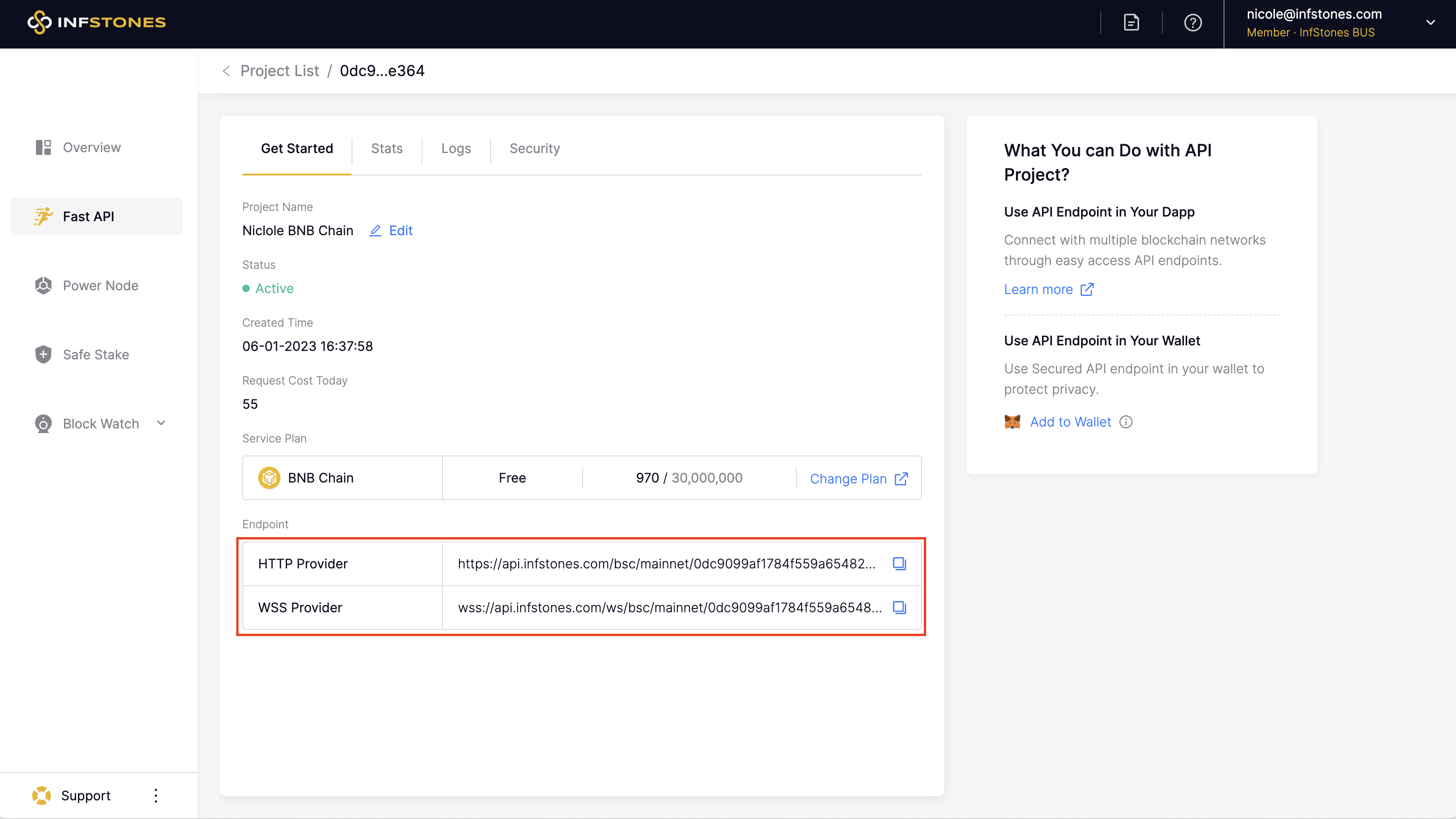Go back using the breadcrumb arrow
This screenshot has height=819, width=1456.
click(x=226, y=70)
